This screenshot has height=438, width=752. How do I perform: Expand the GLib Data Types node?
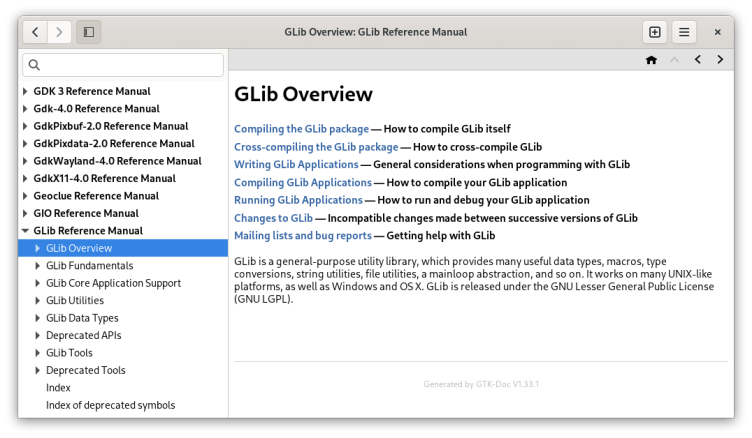pyautogui.click(x=38, y=318)
